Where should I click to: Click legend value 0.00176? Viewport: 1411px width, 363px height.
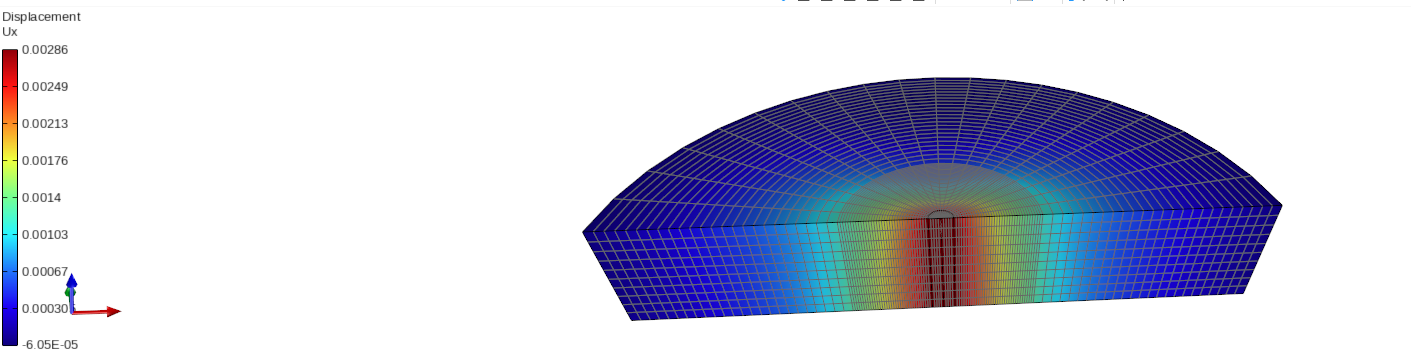[x=44, y=160]
